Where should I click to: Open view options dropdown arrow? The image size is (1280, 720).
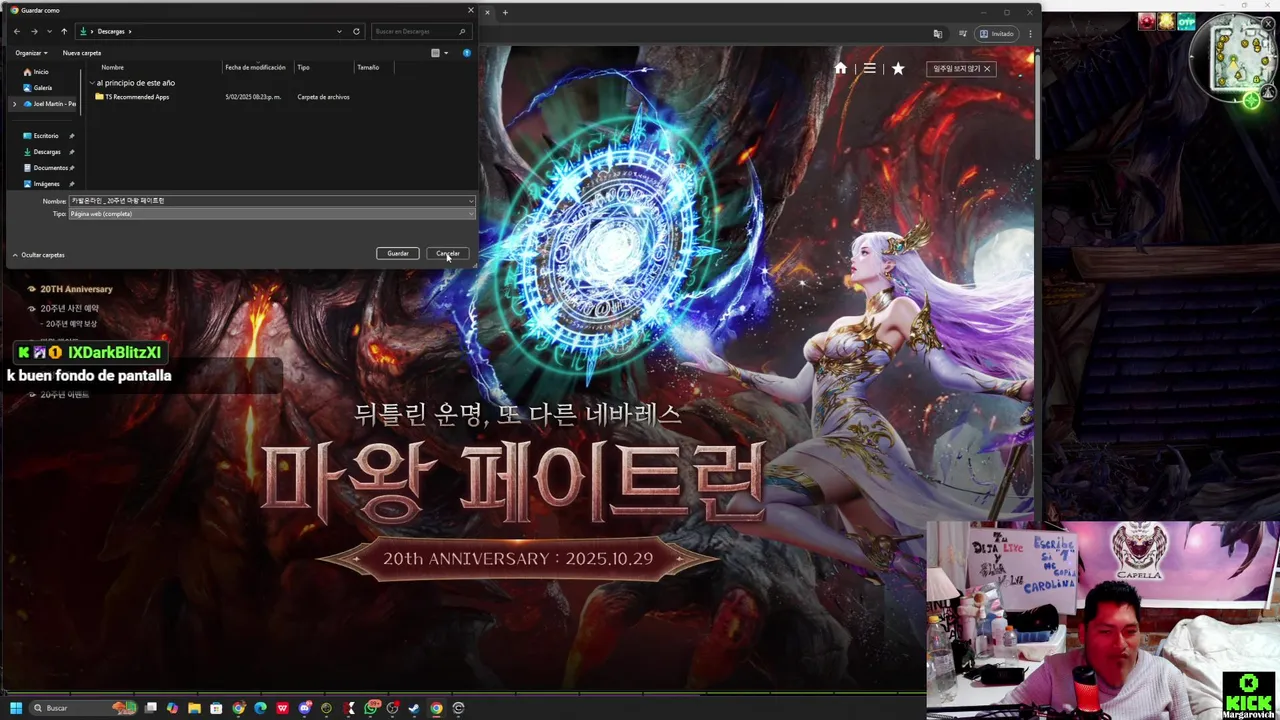446,53
